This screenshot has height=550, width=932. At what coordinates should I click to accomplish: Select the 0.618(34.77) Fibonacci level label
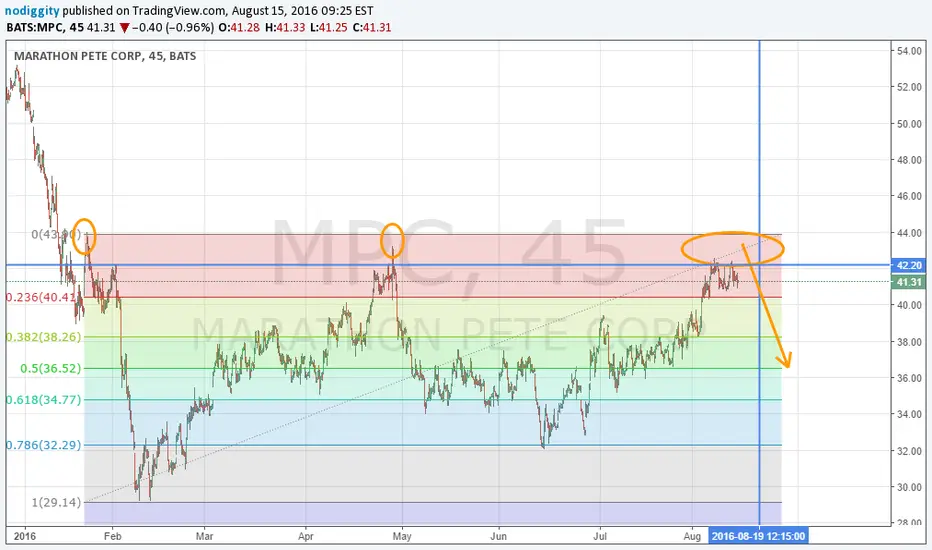[43, 400]
